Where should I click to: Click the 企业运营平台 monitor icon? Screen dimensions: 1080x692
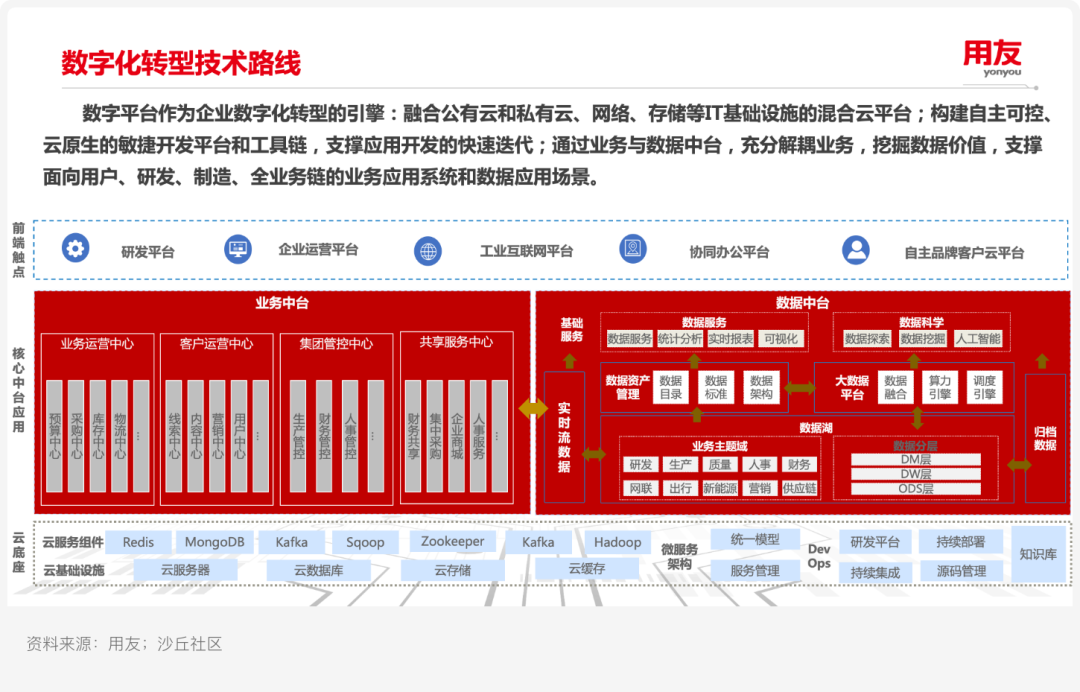(x=236, y=249)
